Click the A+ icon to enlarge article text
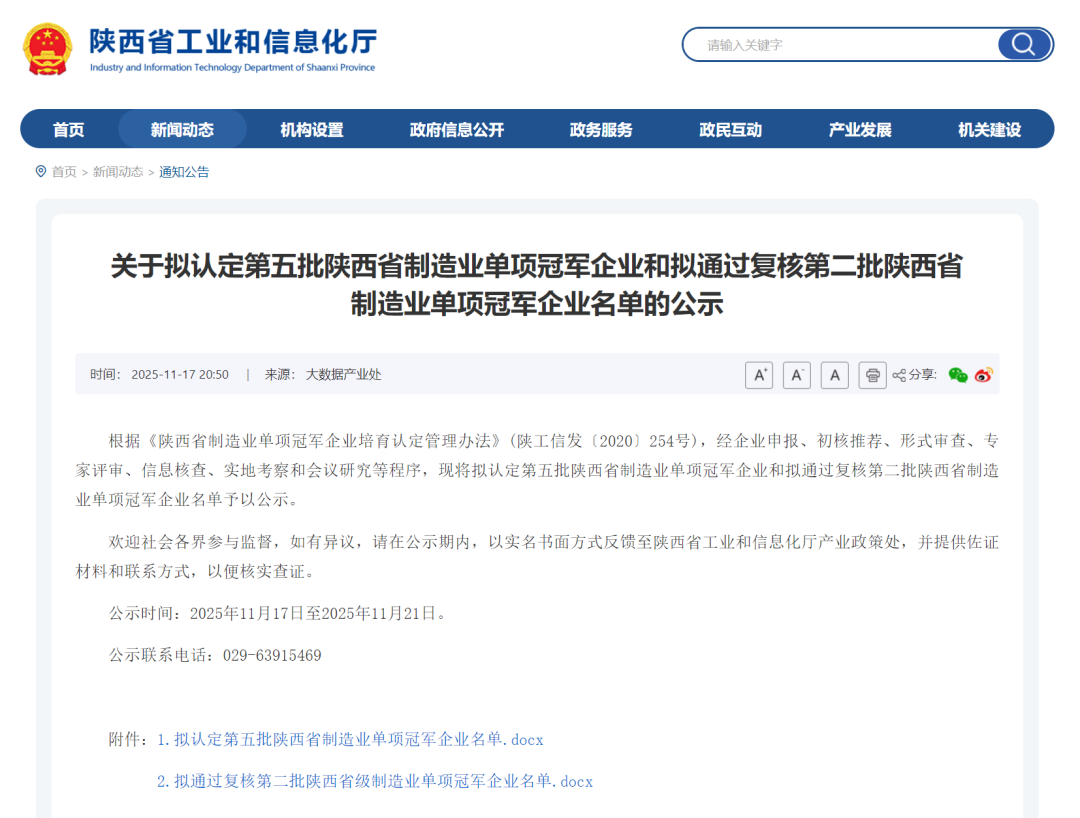Image resolution: width=1080 pixels, height=818 pixels. (x=759, y=375)
